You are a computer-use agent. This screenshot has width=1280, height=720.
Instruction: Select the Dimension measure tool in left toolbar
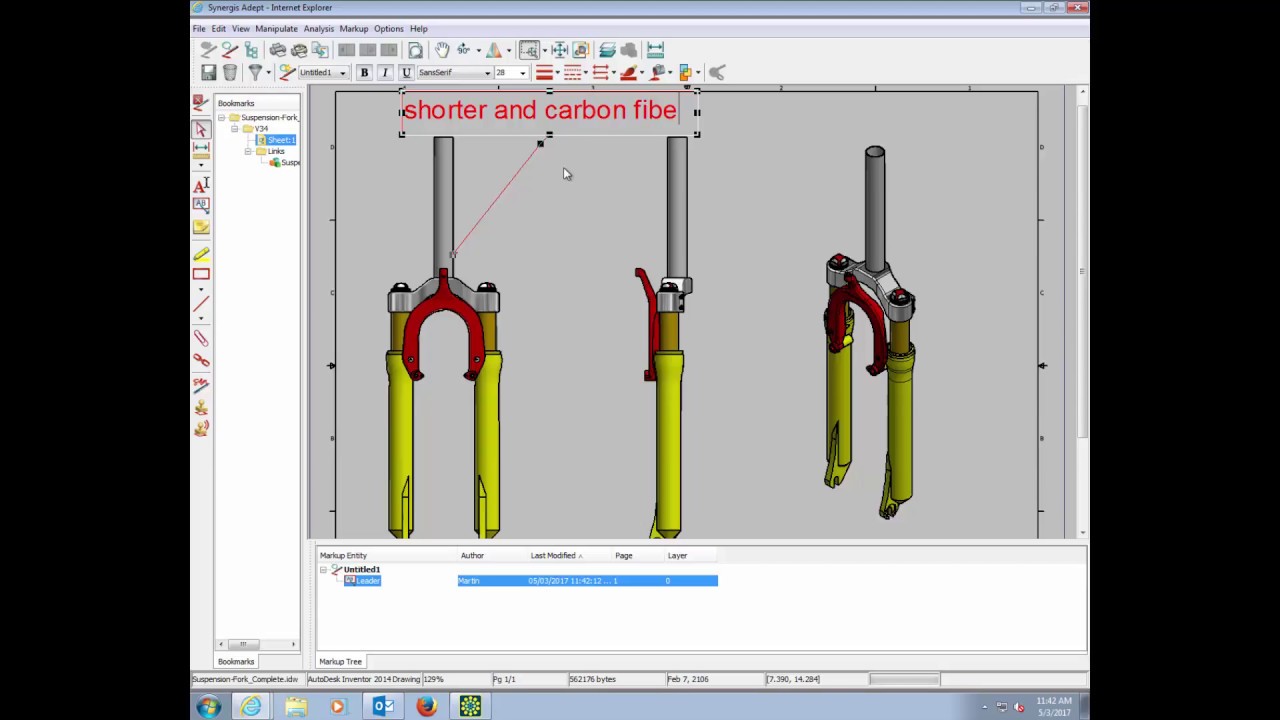tap(201, 151)
